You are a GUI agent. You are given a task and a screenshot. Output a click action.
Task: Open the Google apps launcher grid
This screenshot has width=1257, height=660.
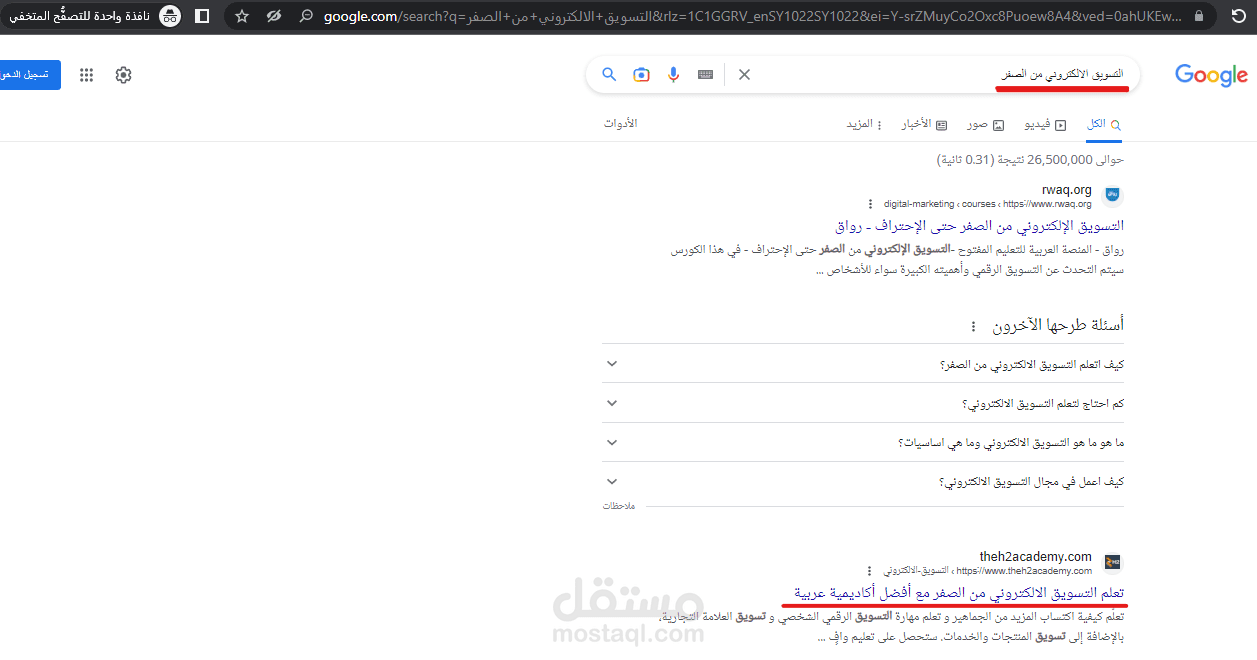coord(88,74)
